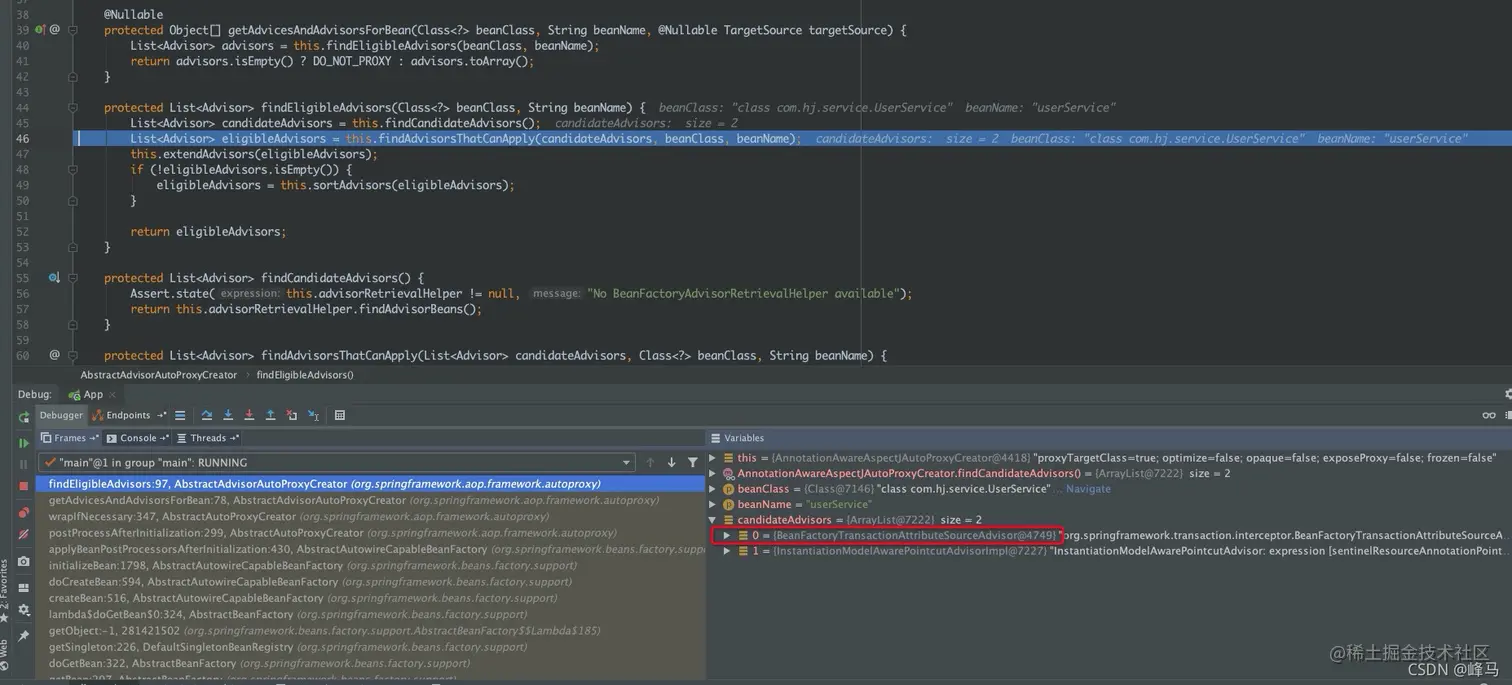This screenshot has width=1512, height=685.
Task: Select frame doGetBean:322
Action: point(370,663)
